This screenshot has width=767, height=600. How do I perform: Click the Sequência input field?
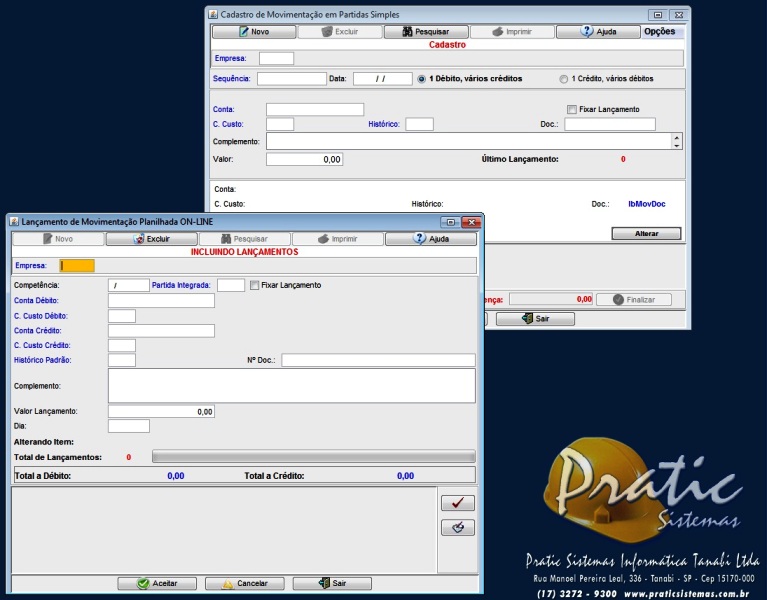click(292, 79)
